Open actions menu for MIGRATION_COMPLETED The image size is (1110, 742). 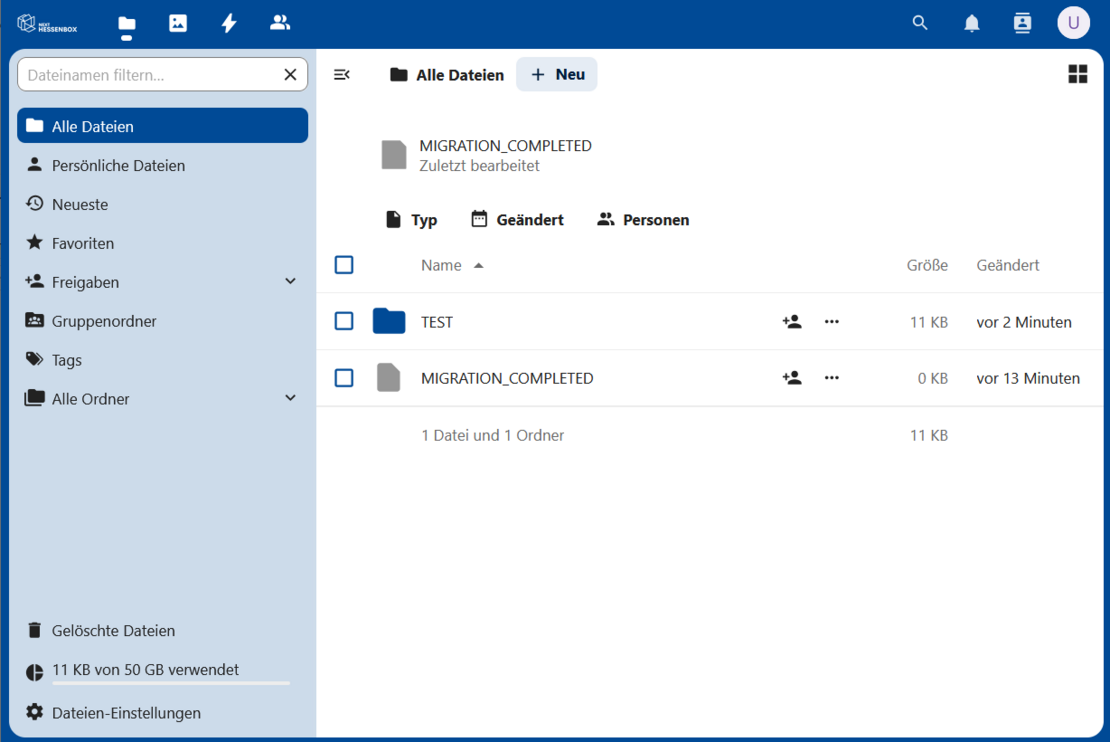pyautogui.click(x=831, y=378)
